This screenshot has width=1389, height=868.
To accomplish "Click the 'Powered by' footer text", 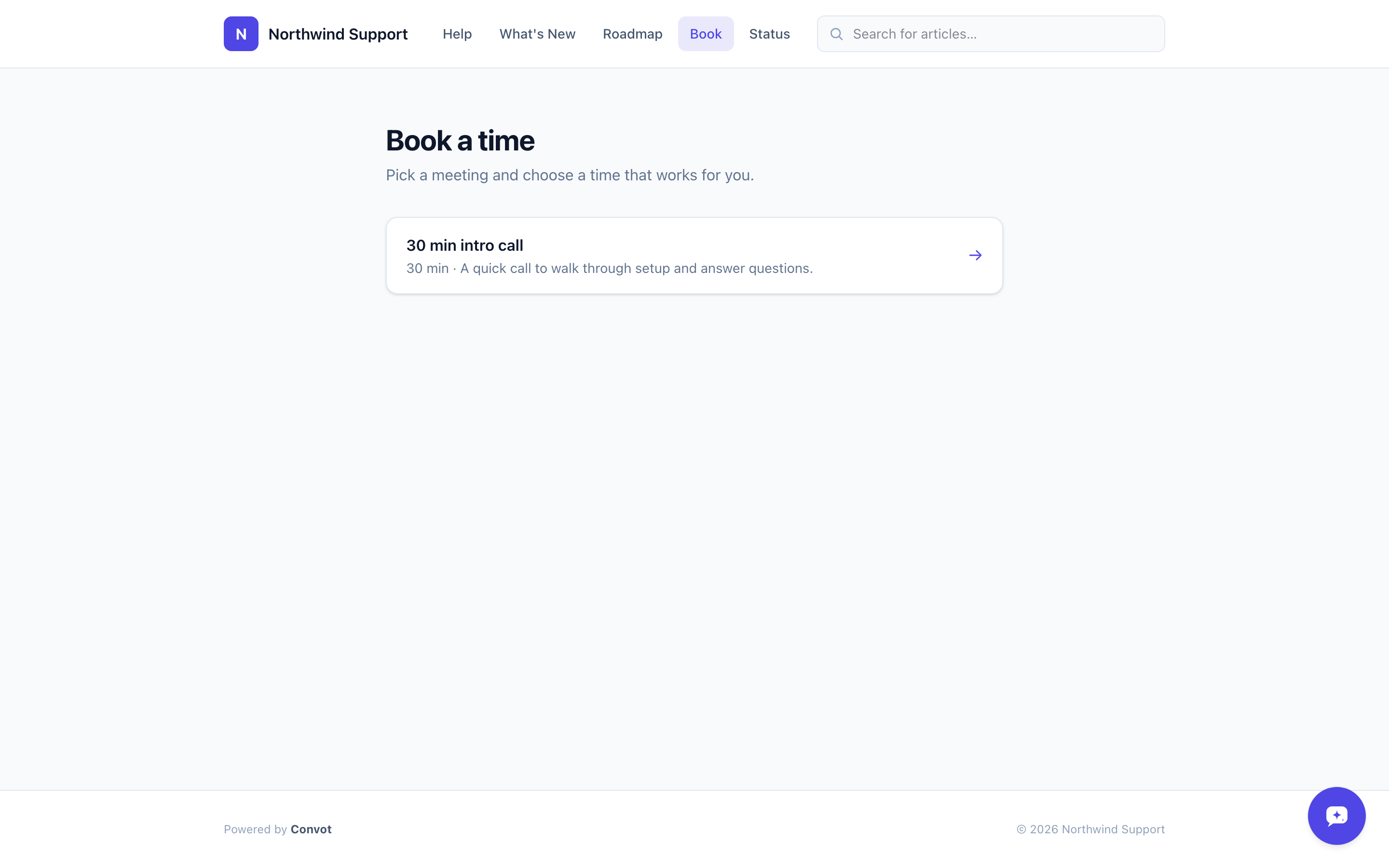I will click(256, 829).
